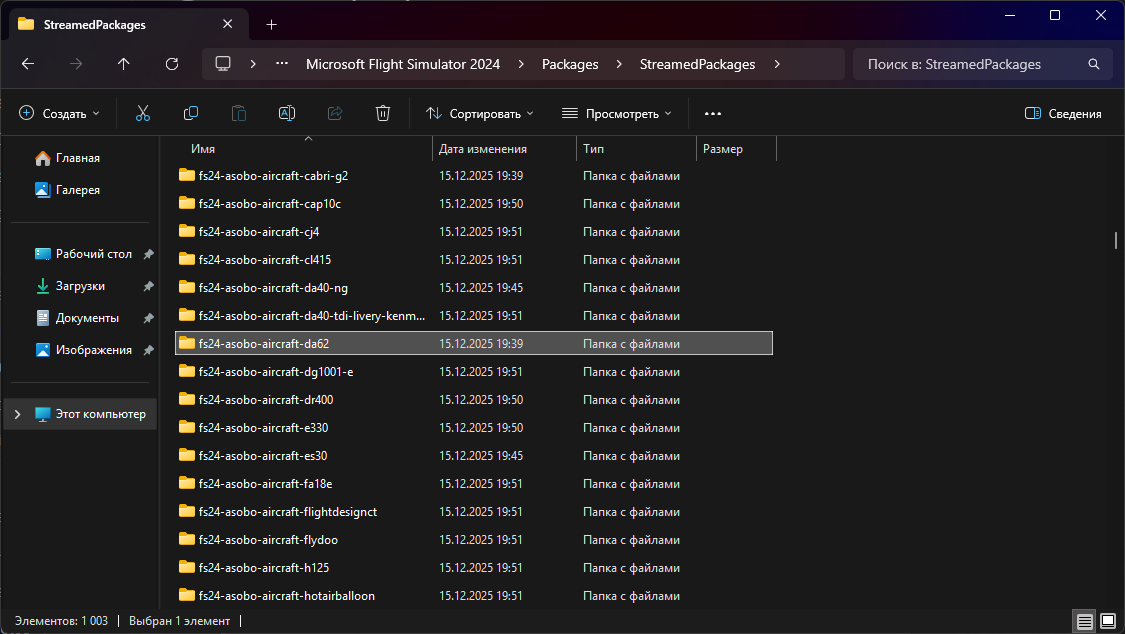Click the Delete trash can icon

point(382,114)
